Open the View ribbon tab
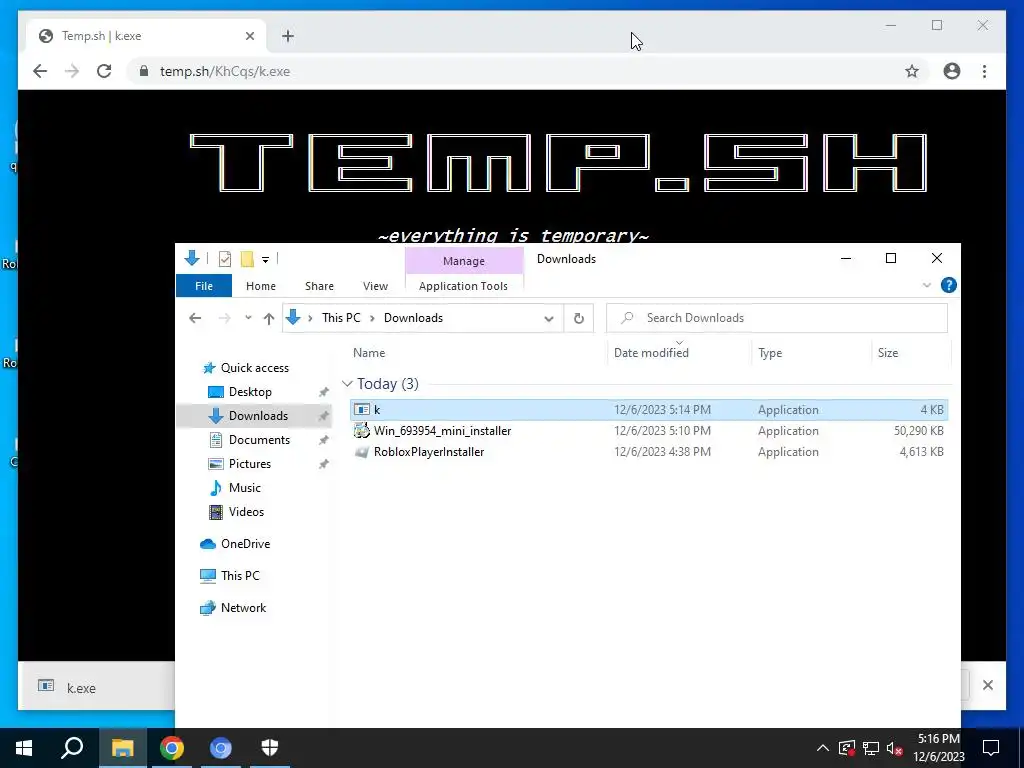Viewport: 1024px width, 768px height. click(x=376, y=286)
